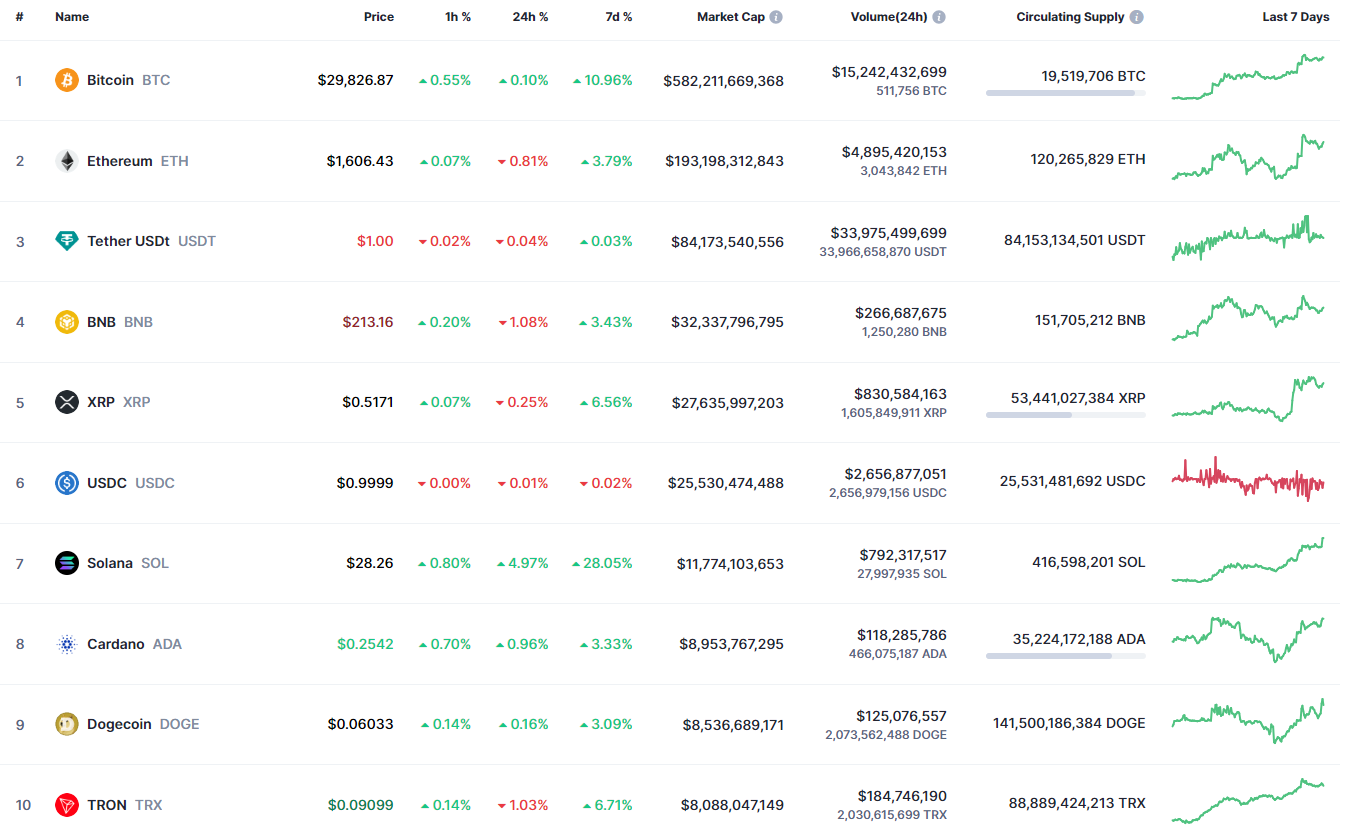Click the Ethereum diamond logo icon
Image resolution: width=1346 pixels, height=835 pixels.
pyautogui.click(x=67, y=161)
